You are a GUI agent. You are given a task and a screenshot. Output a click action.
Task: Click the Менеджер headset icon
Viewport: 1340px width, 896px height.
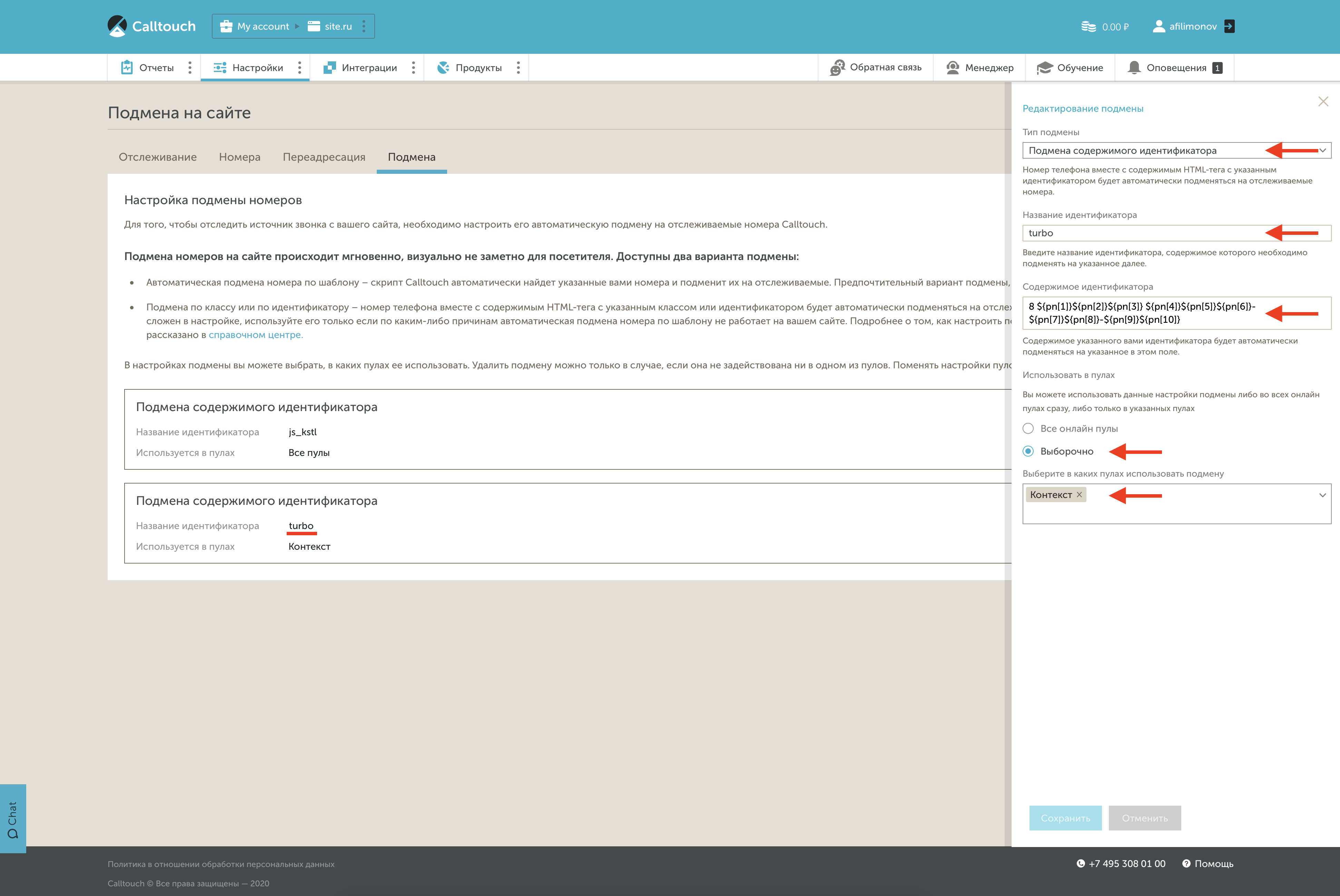tap(953, 68)
